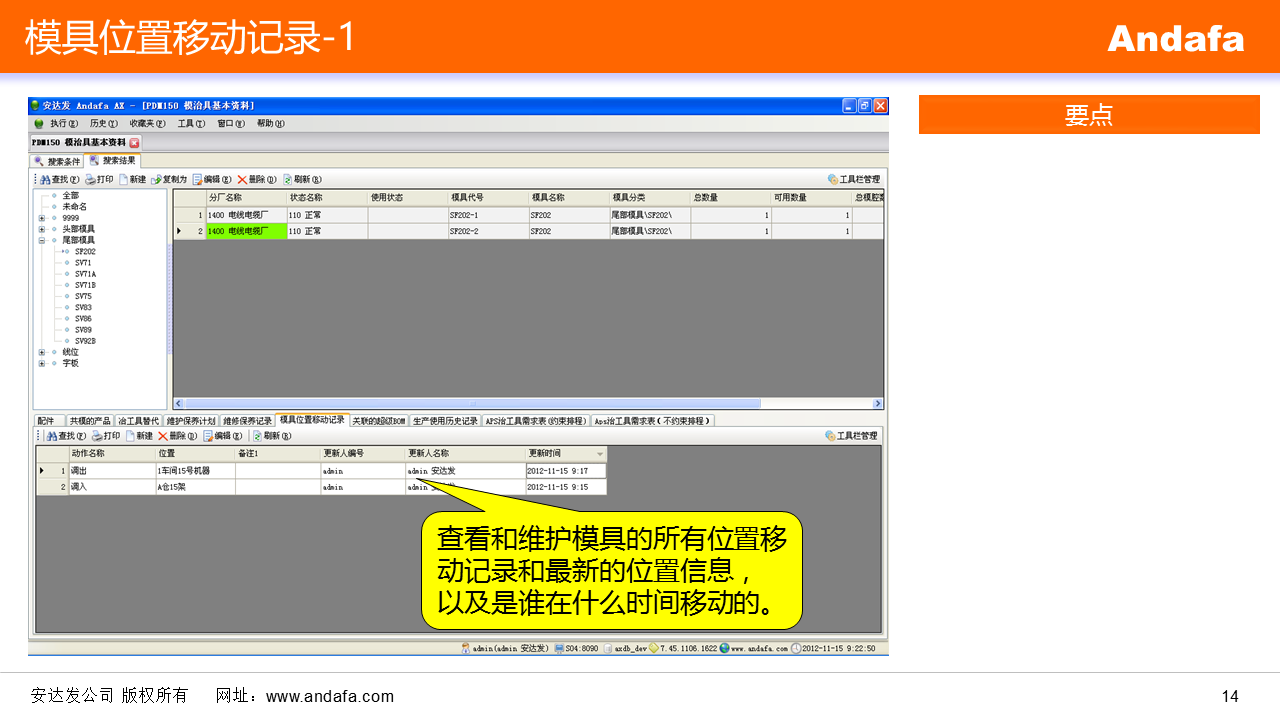Click 编辑 edit icon in the top toolbar
This screenshot has width=1280, height=720.
coord(198,179)
